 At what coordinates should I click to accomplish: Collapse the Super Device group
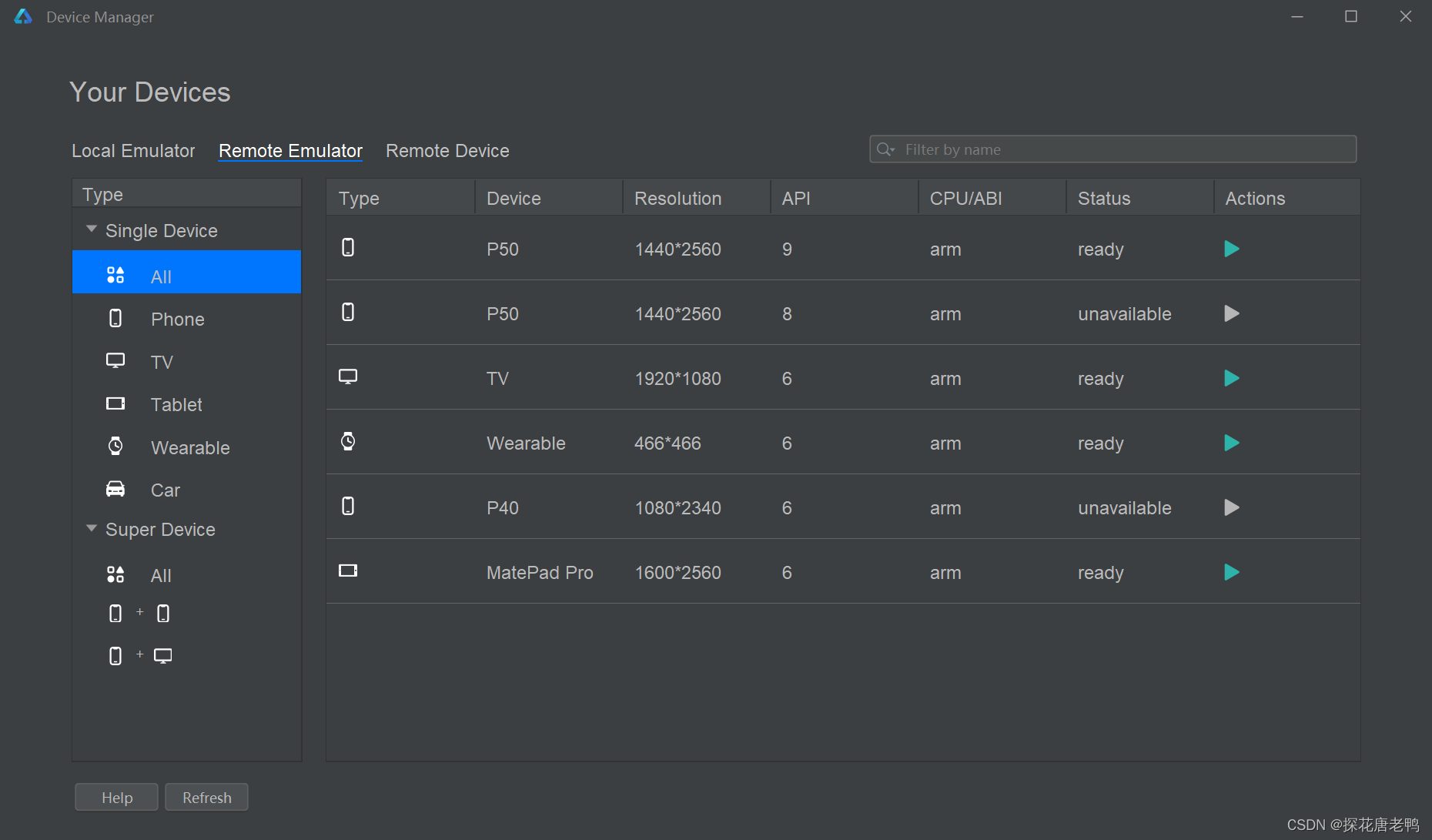point(92,528)
